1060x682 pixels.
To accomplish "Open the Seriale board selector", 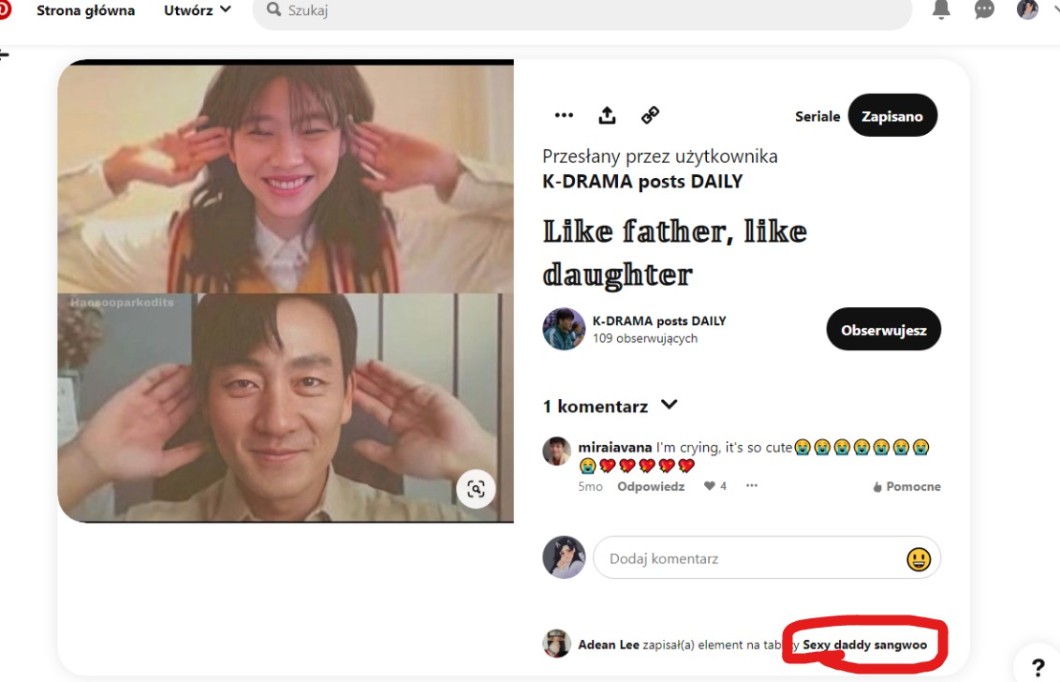I will click(817, 116).
